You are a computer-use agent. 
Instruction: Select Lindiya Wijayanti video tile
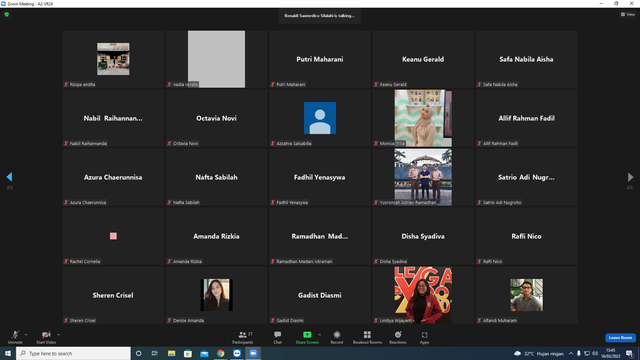[x=423, y=295]
